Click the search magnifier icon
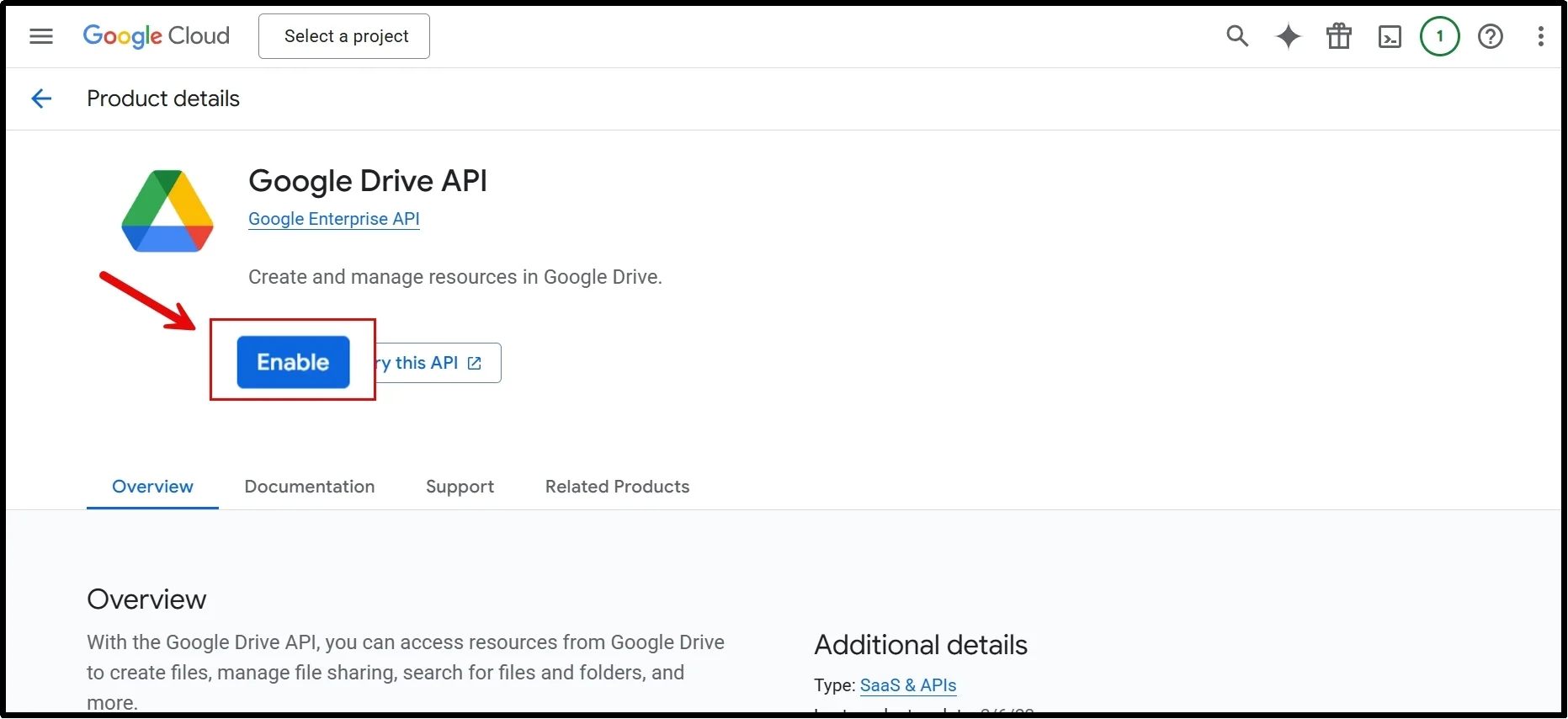The width and height of the screenshot is (1568, 719). coord(1237,36)
